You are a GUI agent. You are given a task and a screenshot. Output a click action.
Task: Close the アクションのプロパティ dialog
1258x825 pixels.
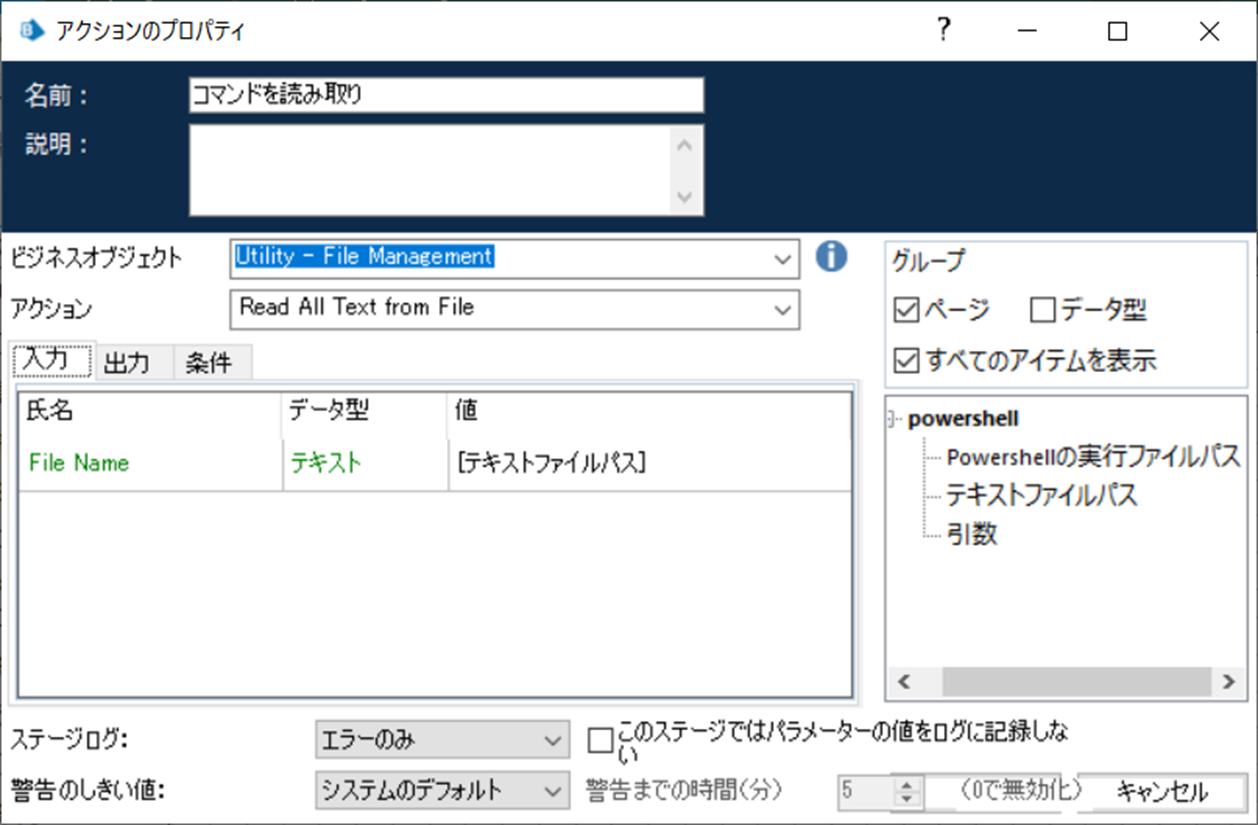tap(1209, 31)
